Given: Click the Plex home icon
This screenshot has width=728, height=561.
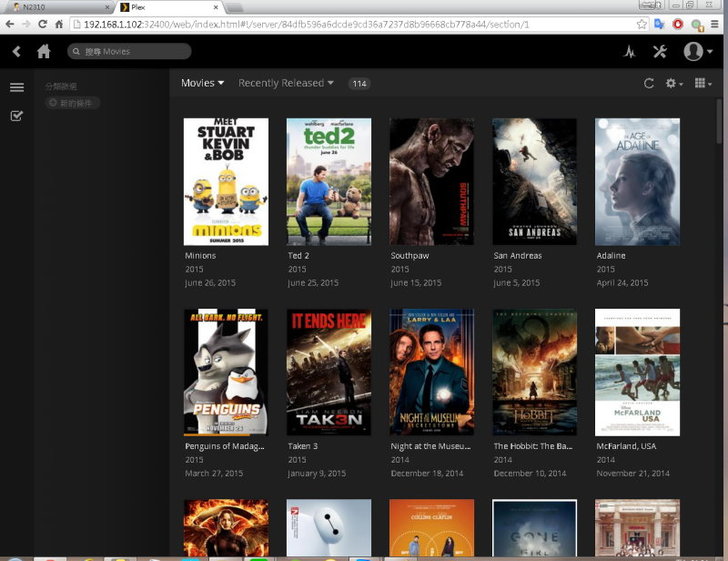Looking at the screenshot, I should tap(44, 51).
